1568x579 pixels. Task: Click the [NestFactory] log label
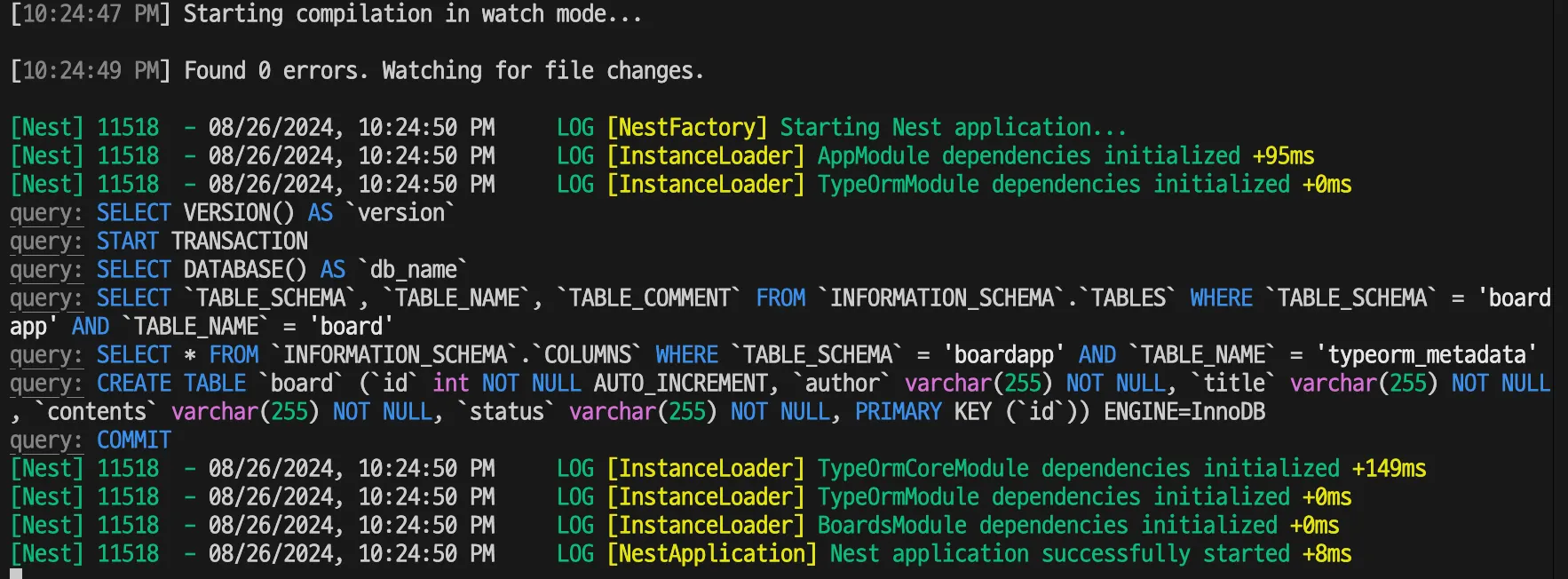click(686, 128)
